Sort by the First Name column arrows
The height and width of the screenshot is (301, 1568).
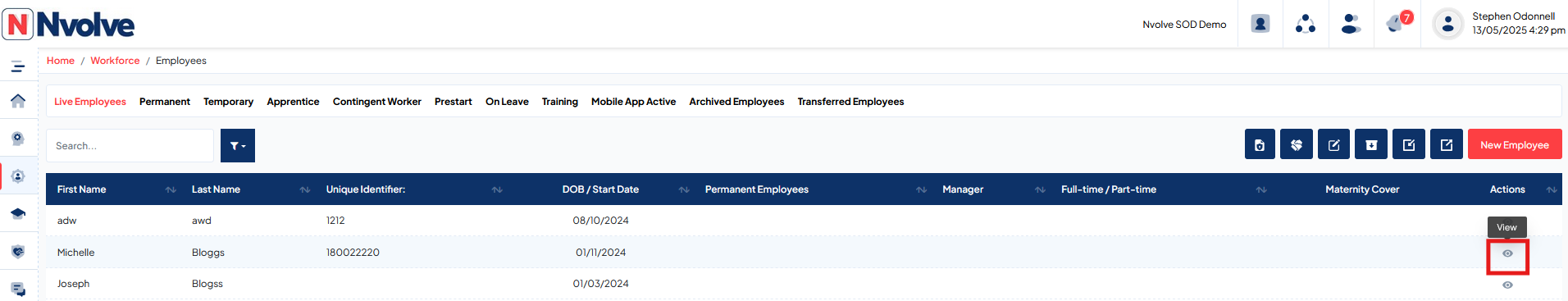click(x=171, y=189)
